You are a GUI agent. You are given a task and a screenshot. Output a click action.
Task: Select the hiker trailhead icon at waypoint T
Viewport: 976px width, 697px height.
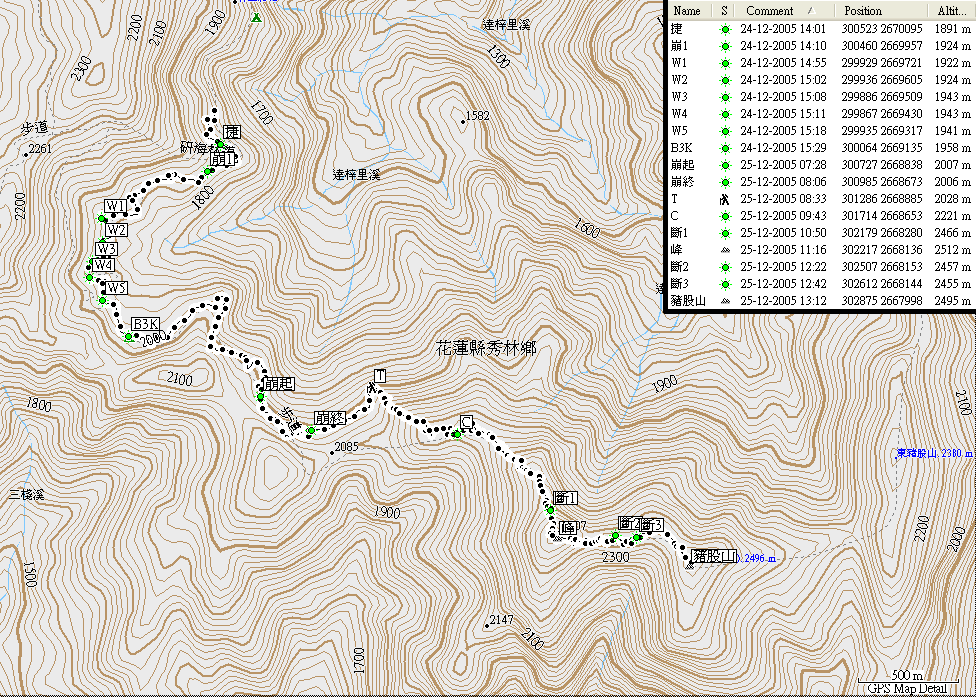[x=371, y=386]
